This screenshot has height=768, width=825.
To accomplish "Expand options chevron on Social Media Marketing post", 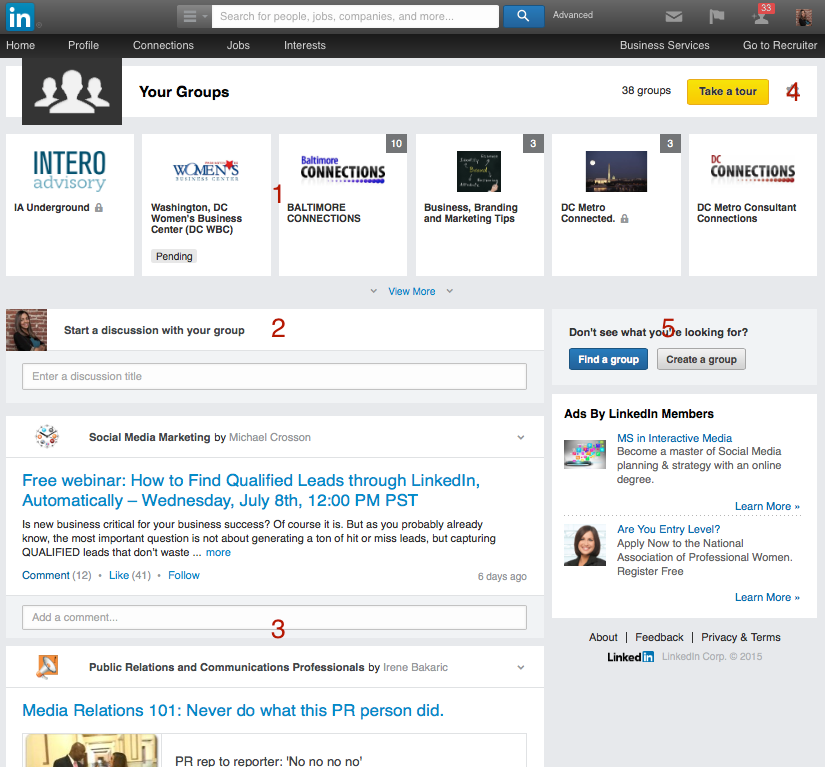I will 520,437.
